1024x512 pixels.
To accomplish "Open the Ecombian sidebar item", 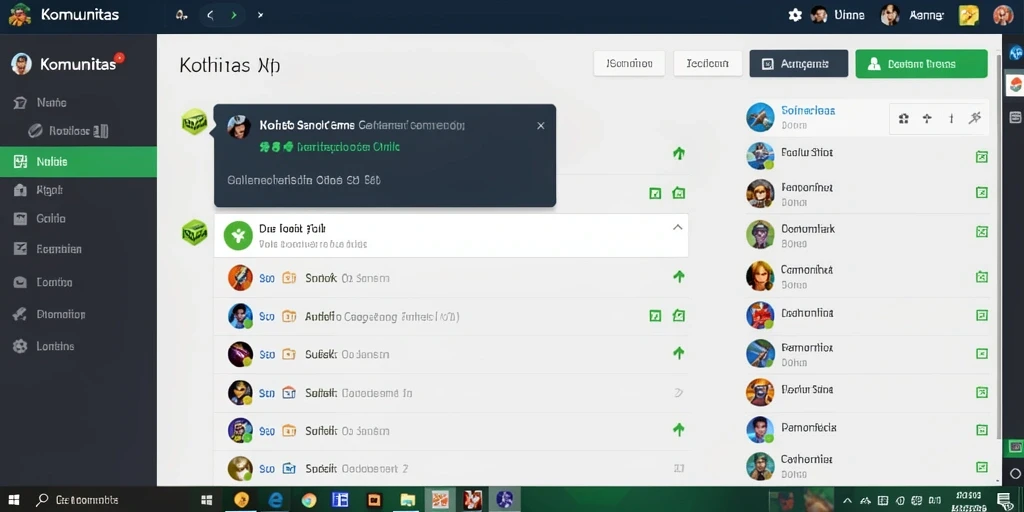I will tap(78, 248).
